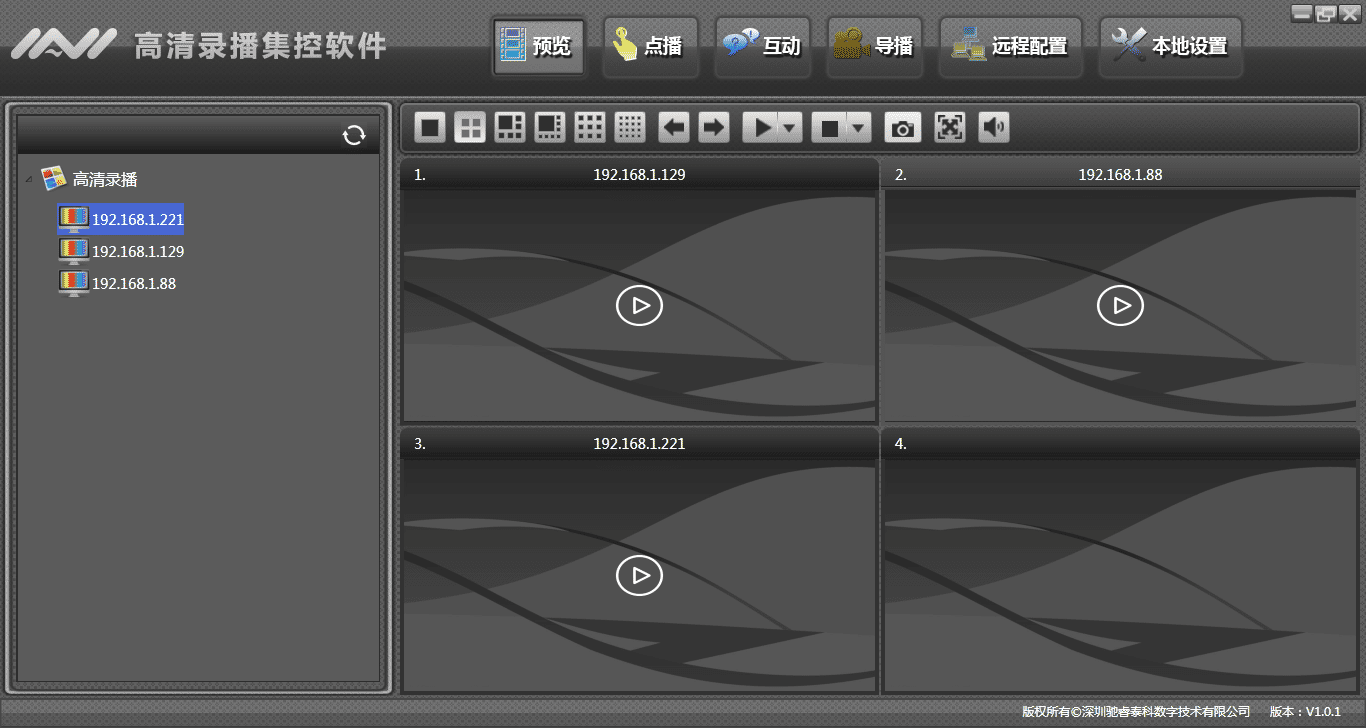The height and width of the screenshot is (728, 1366).
Task: Open the dropdown arrow beside stop button
Action: pyautogui.click(x=858, y=128)
